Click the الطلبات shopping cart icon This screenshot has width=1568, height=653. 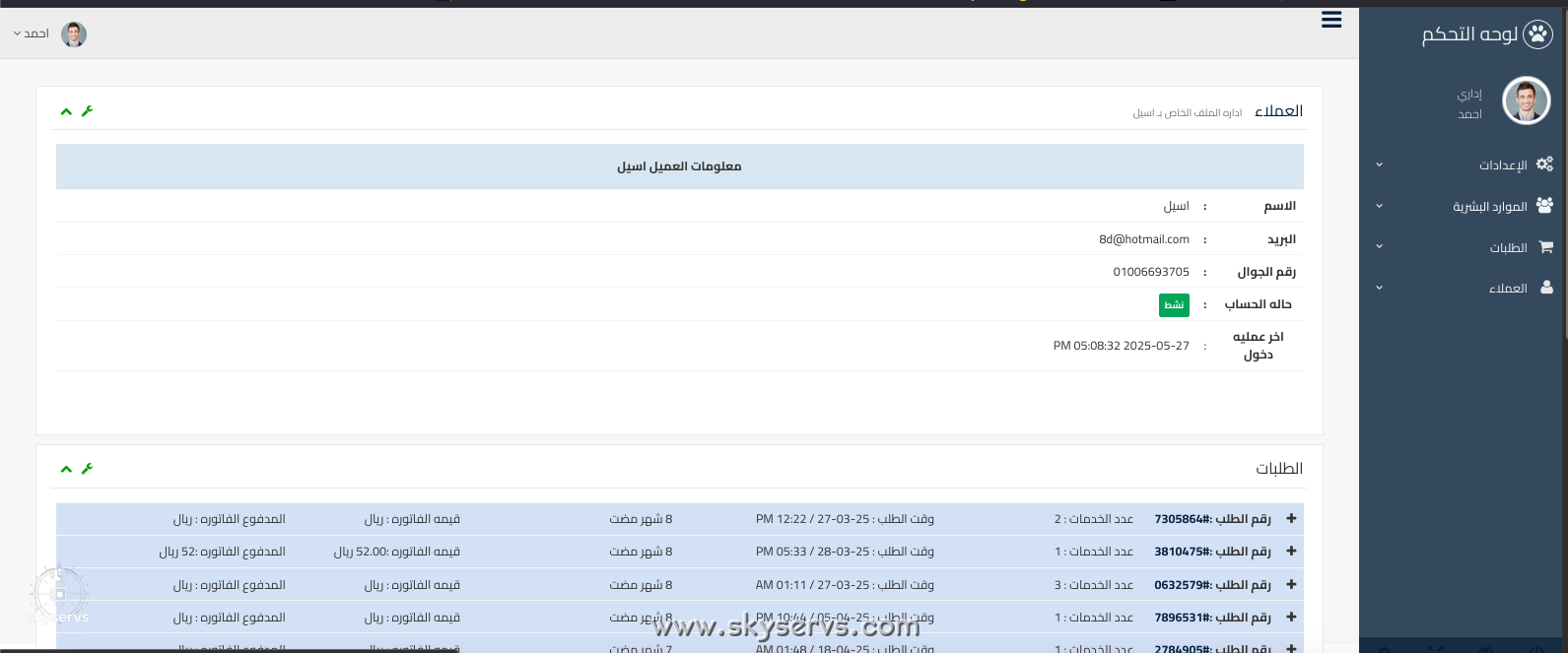(1545, 247)
